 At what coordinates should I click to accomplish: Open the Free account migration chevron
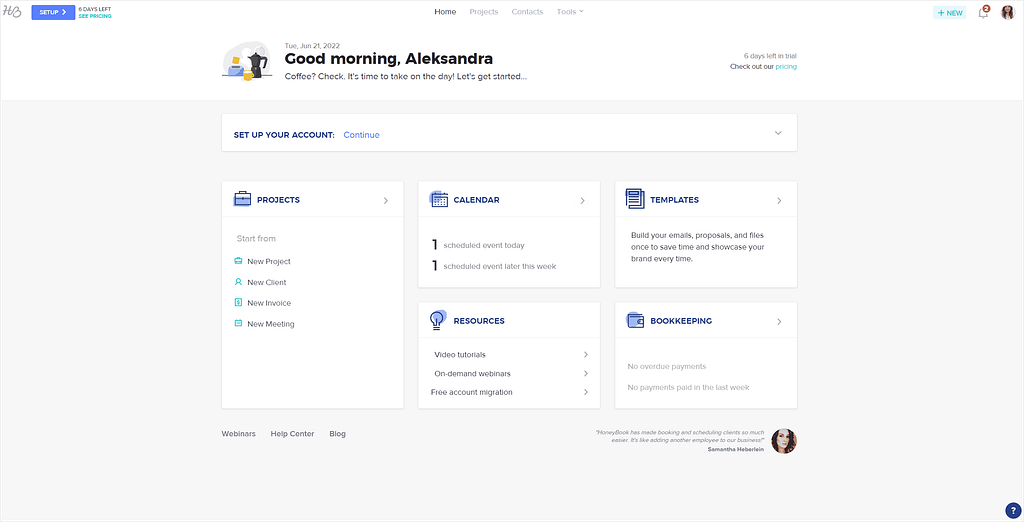586,392
